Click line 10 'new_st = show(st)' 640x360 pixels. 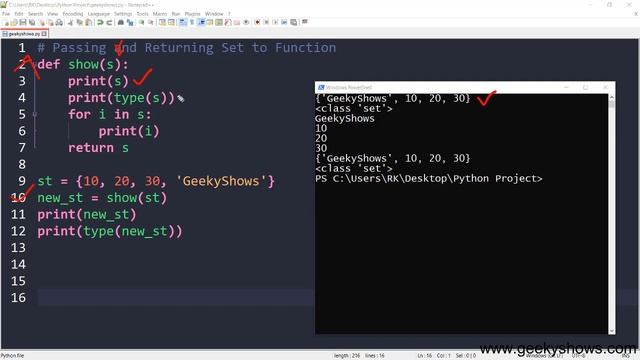pyautogui.click(x=102, y=198)
